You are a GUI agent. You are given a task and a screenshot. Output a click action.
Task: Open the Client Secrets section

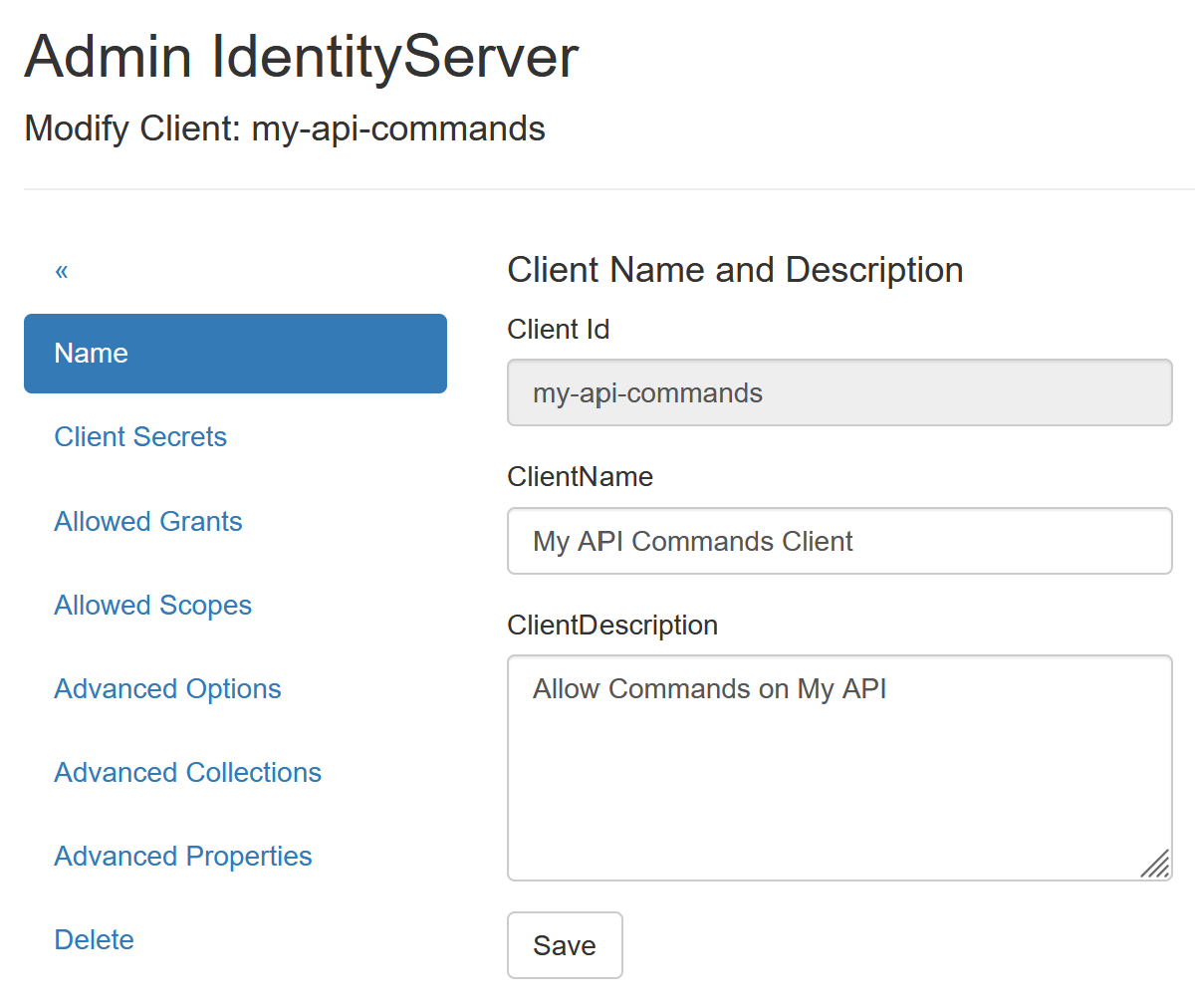(x=140, y=437)
